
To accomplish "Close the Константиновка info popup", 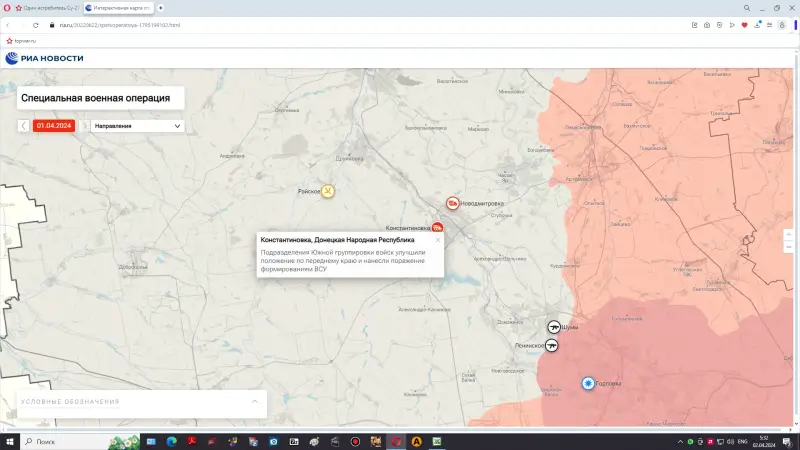I will coord(437,240).
